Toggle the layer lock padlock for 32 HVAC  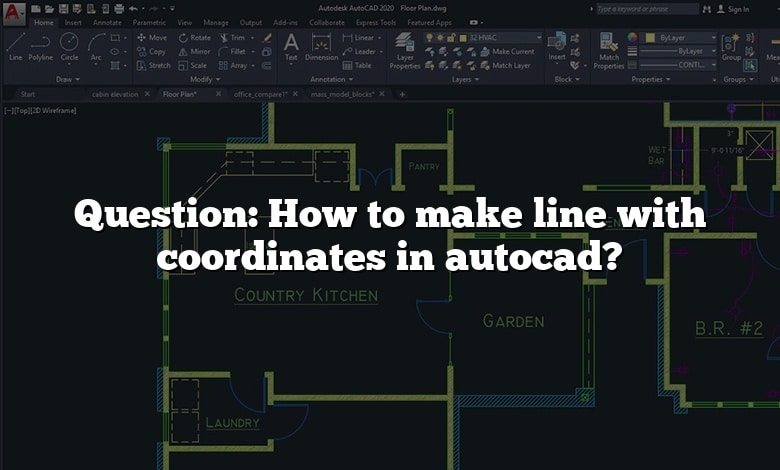pyautogui.click(x=451, y=38)
